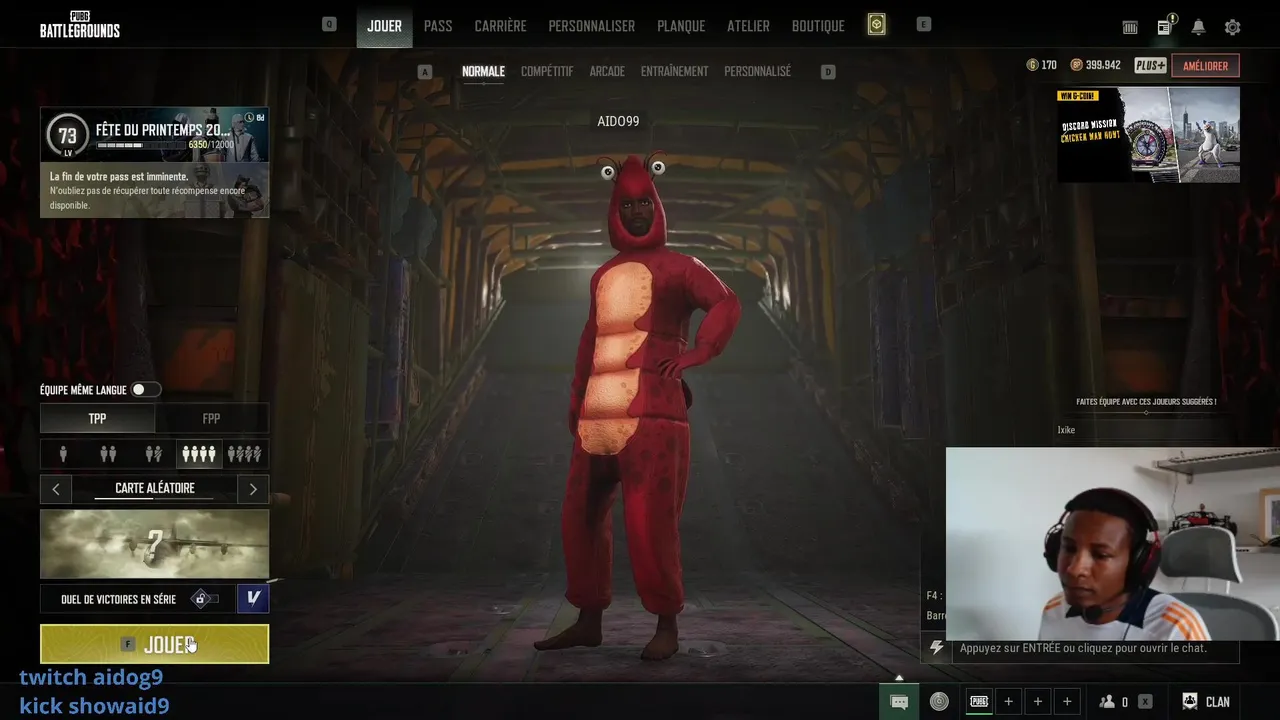Select ARCADE match type

click(x=607, y=72)
